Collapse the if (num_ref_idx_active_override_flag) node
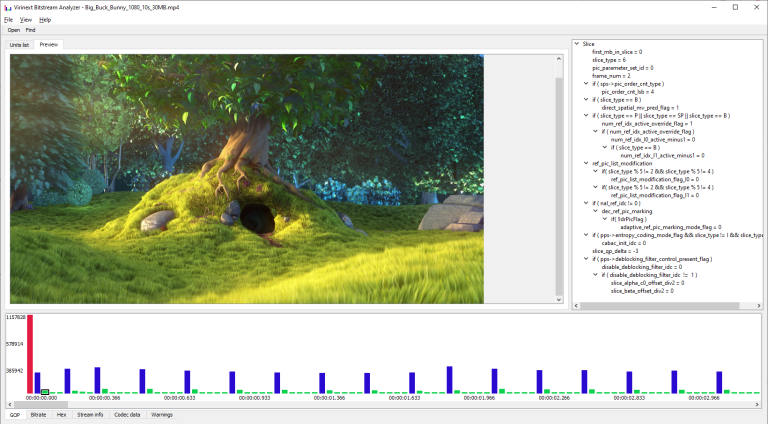The width and height of the screenshot is (768, 424). pyautogui.click(x=596, y=132)
